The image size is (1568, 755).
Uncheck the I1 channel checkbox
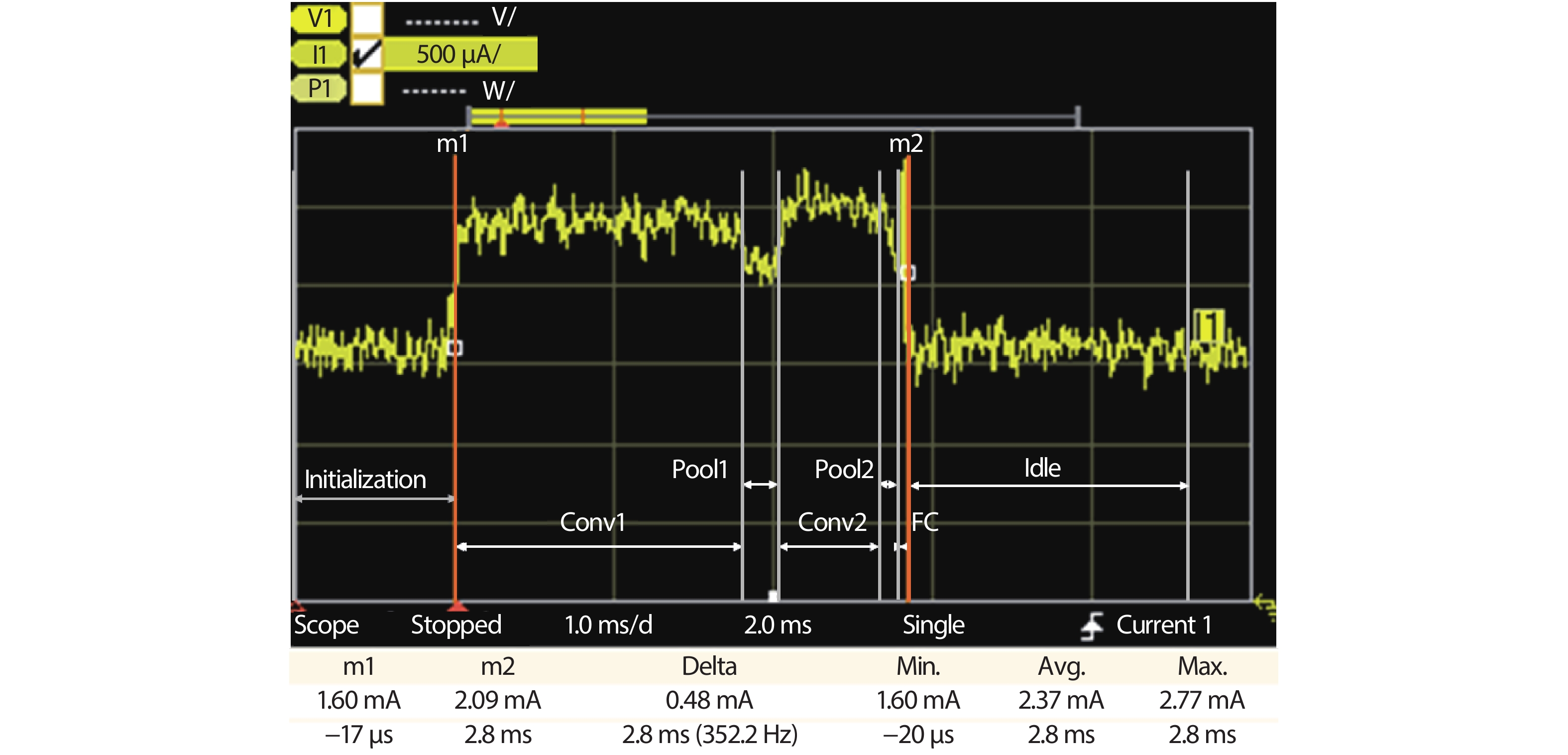point(366,54)
